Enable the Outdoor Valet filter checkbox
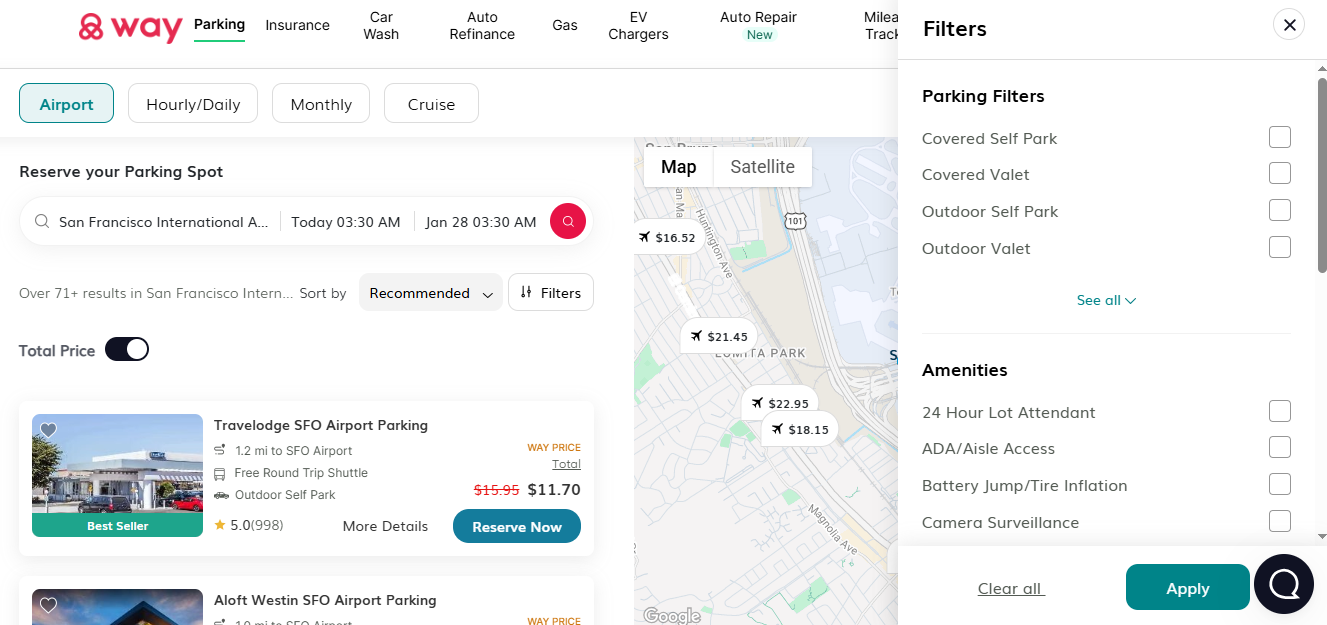The image size is (1327, 625). coord(1279,247)
